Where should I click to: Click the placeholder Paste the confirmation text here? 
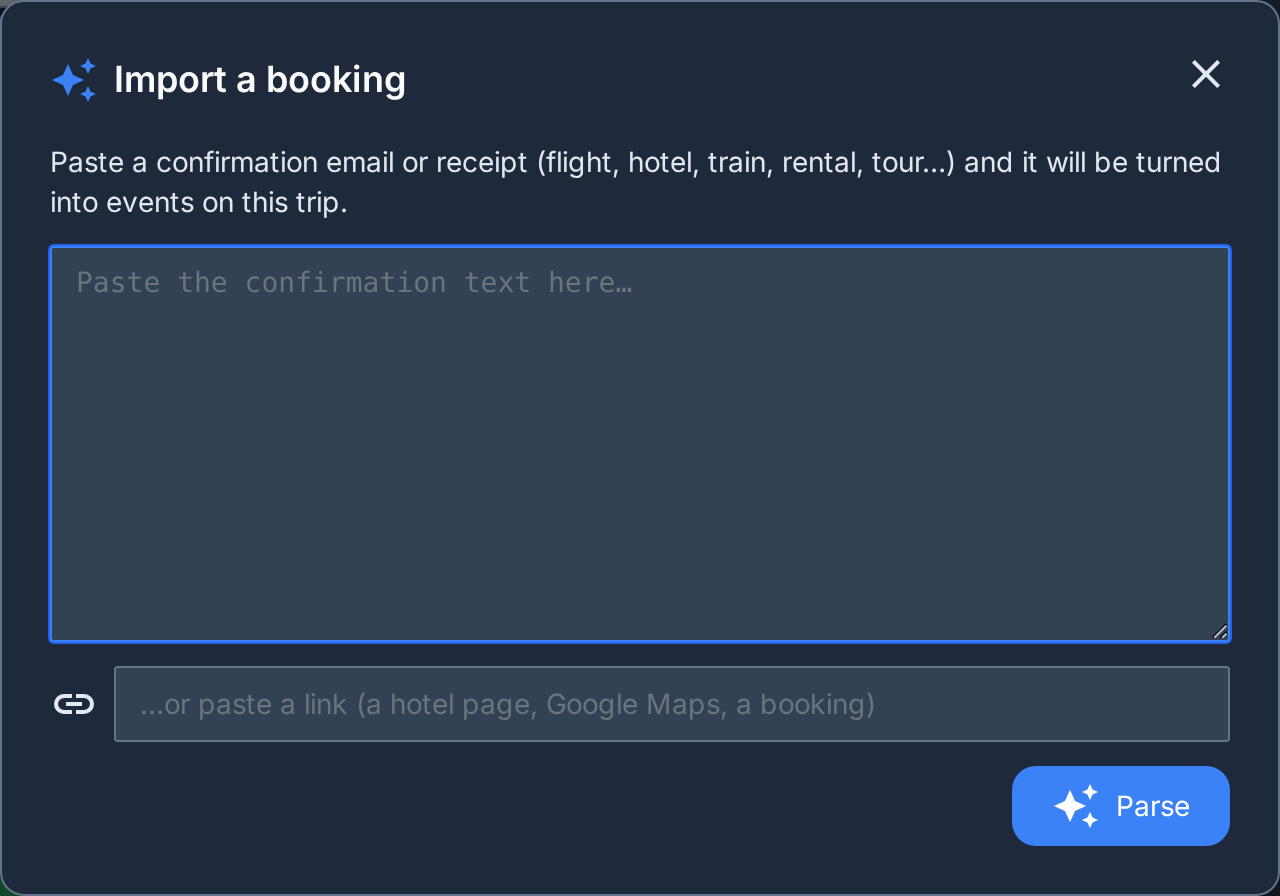point(355,283)
